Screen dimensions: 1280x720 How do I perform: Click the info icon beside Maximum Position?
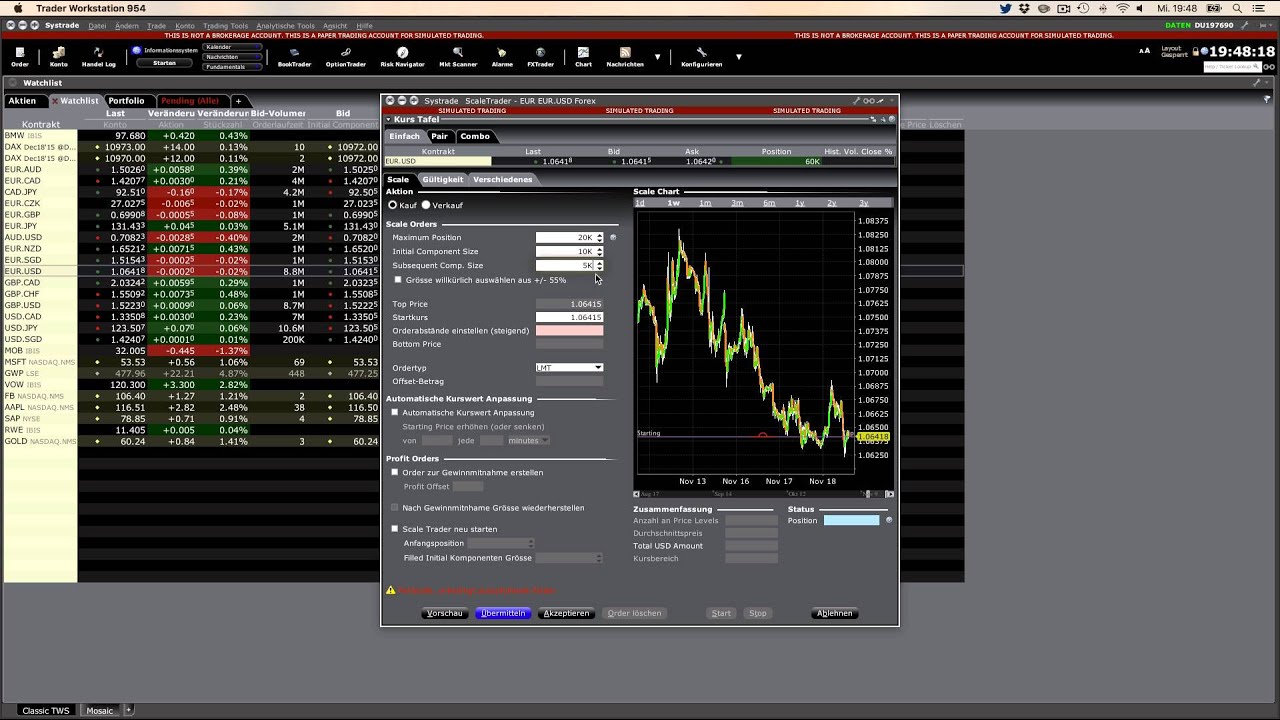tap(612, 238)
